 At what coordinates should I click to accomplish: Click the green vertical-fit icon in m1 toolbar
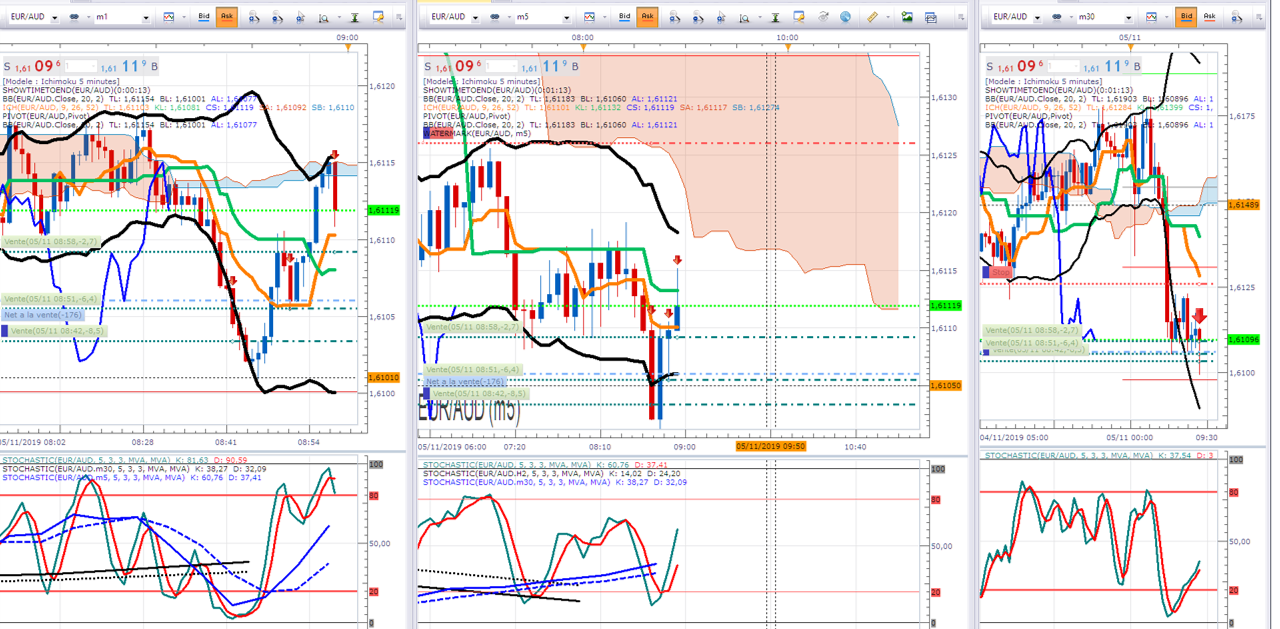point(354,17)
